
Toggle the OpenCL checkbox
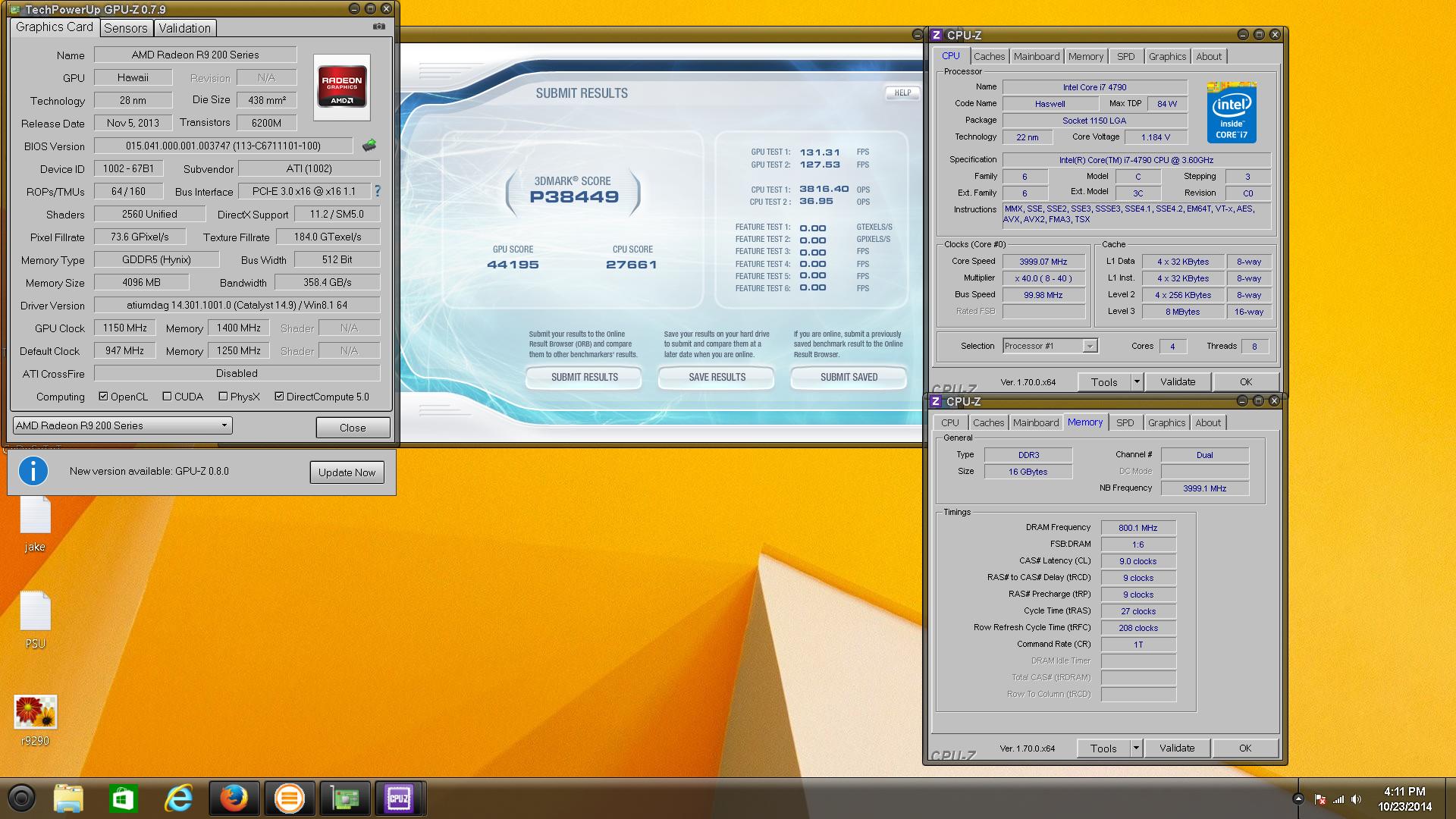tap(103, 397)
